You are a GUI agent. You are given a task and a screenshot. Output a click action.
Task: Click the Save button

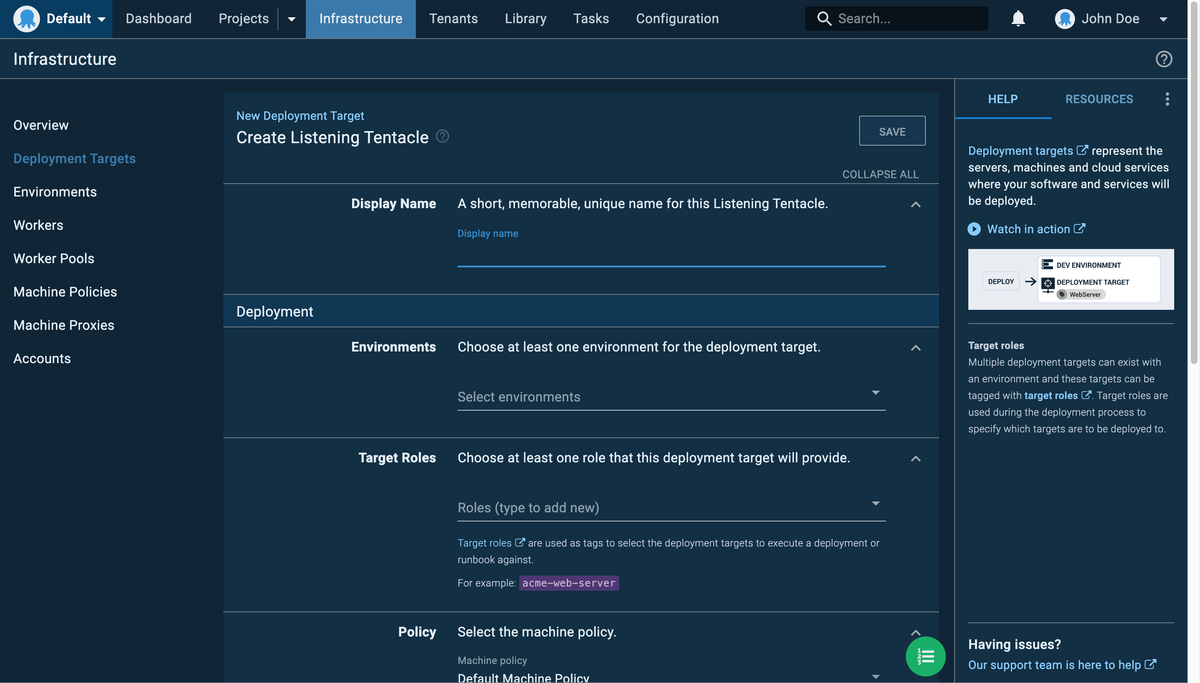click(892, 131)
